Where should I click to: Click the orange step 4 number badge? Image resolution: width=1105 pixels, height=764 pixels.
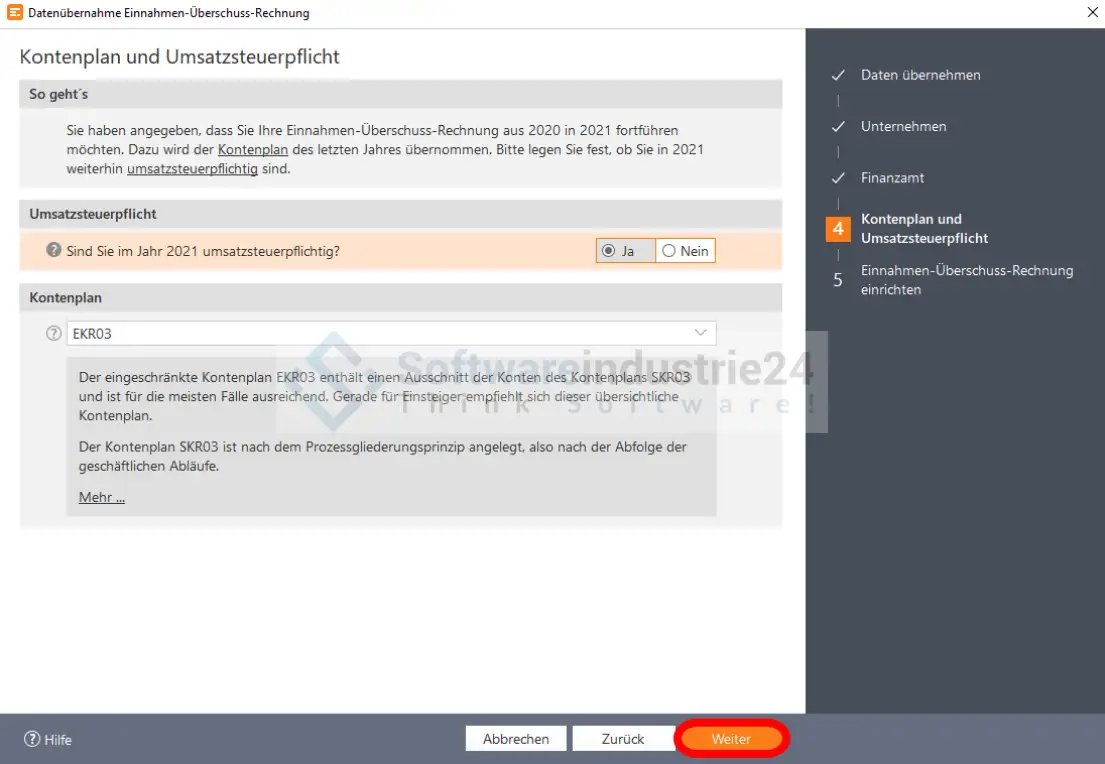pyautogui.click(x=838, y=229)
